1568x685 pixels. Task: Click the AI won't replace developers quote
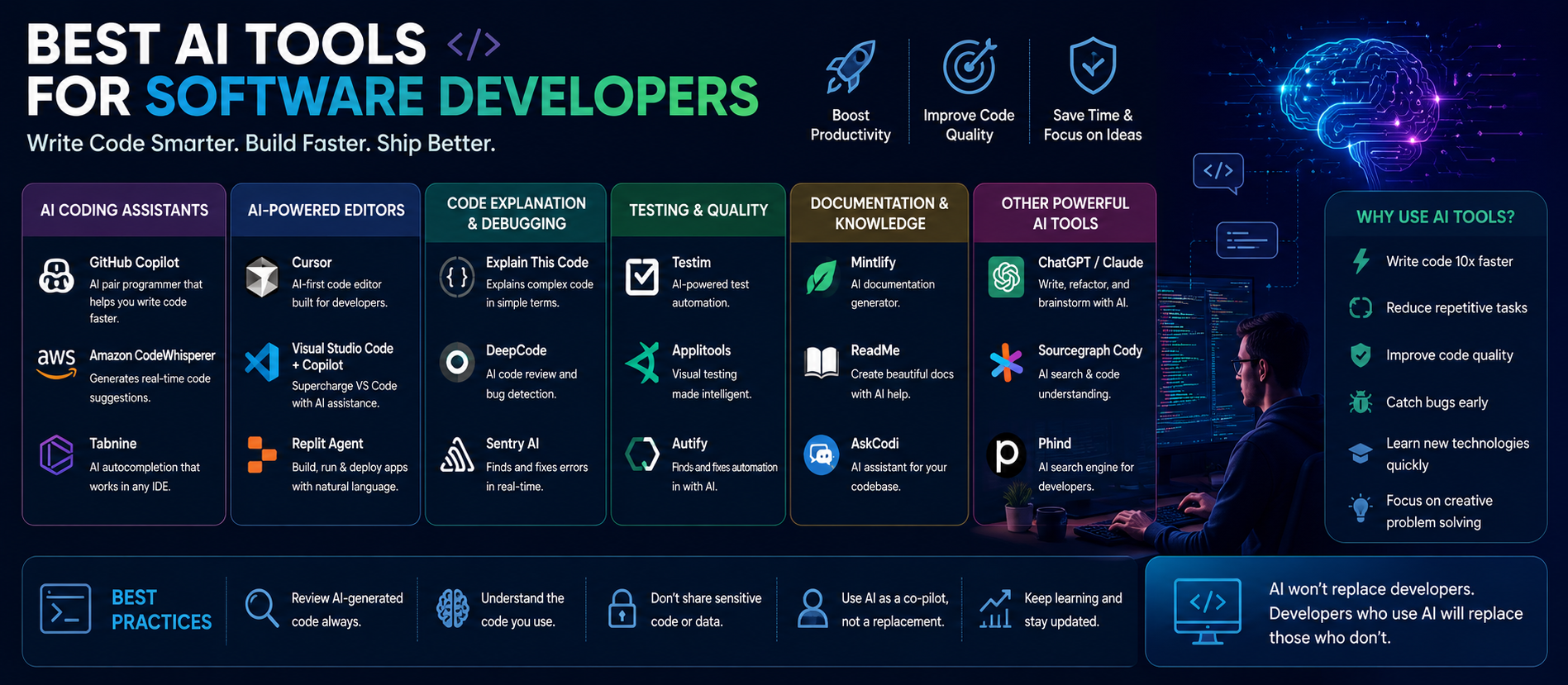click(x=1396, y=613)
